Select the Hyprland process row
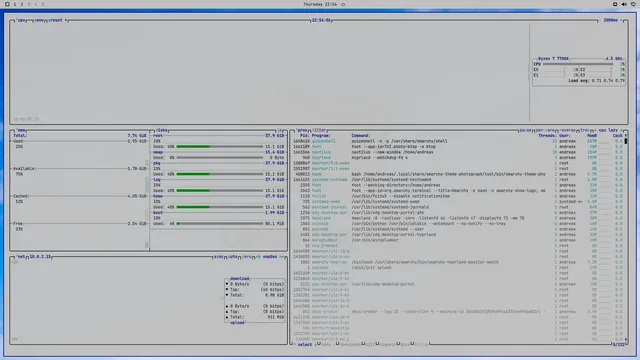The height and width of the screenshot is (360, 640). [x=457, y=158]
